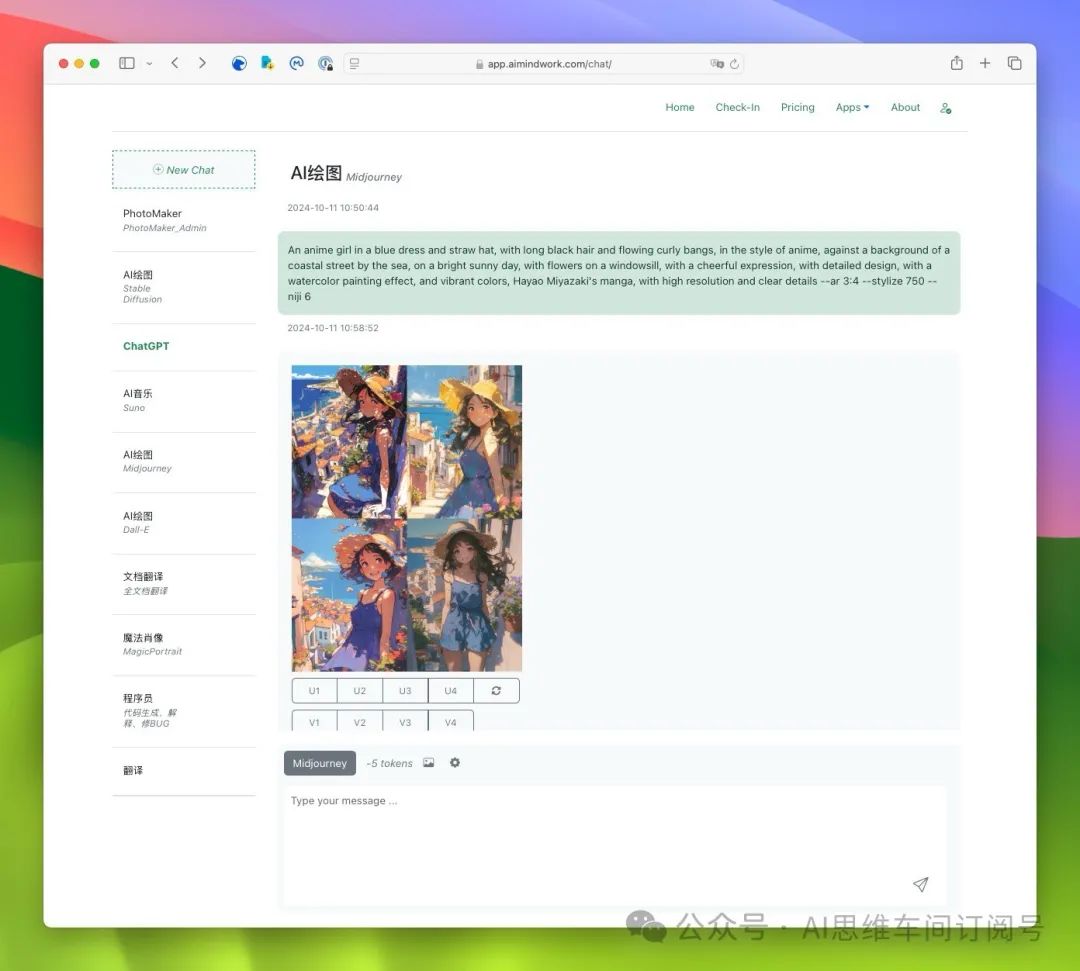Viewport: 1080px width, 971px height.
Task: Click the Midjourney mode button
Action: click(320, 763)
